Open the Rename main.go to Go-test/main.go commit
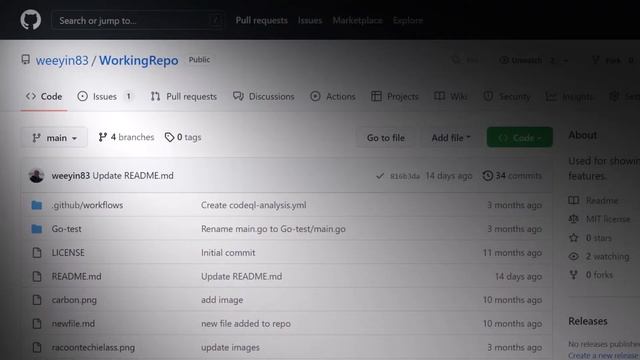 pos(273,229)
